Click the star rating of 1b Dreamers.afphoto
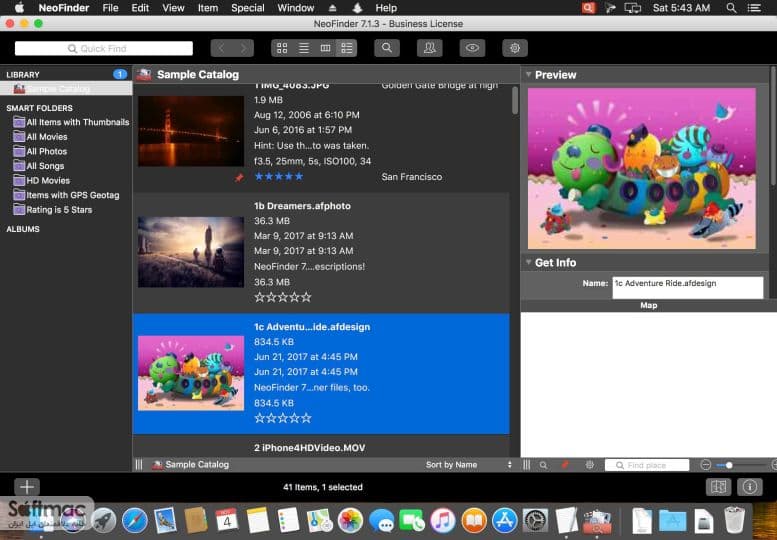Viewport: 777px width, 540px height. (283, 297)
